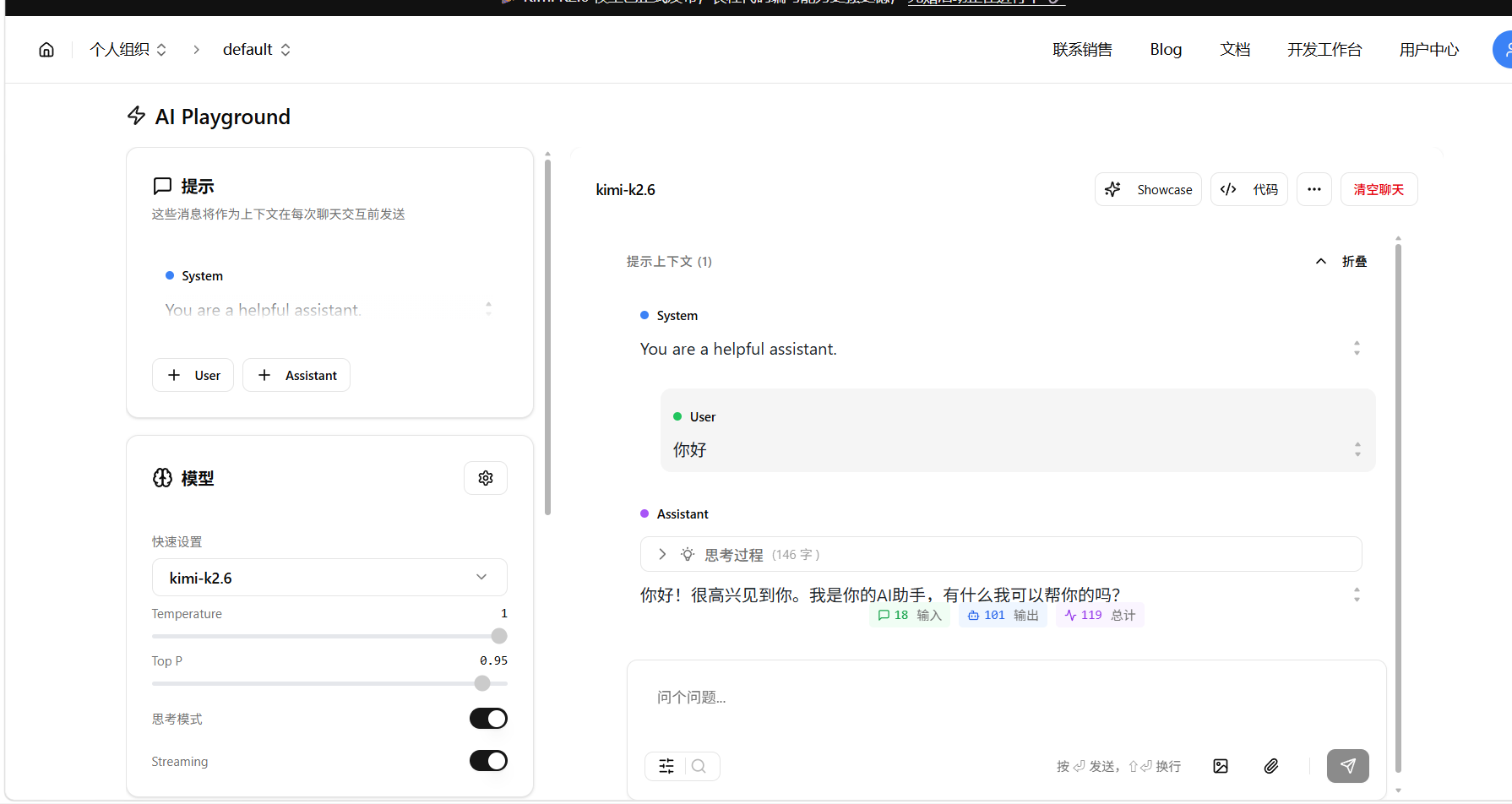Click the chat System message text
The height and width of the screenshot is (804, 1512).
point(738,349)
